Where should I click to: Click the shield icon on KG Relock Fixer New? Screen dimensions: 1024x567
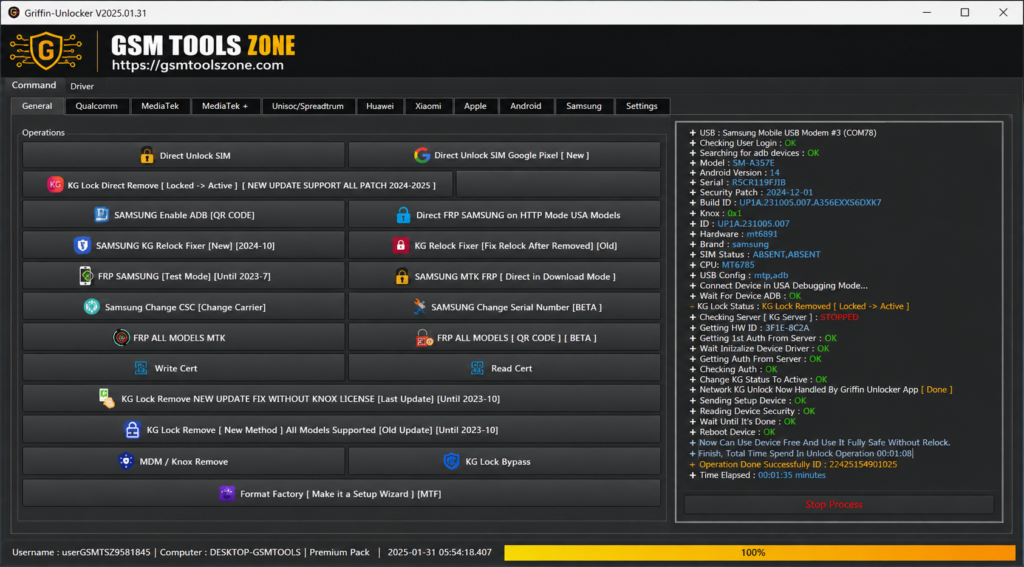82,245
